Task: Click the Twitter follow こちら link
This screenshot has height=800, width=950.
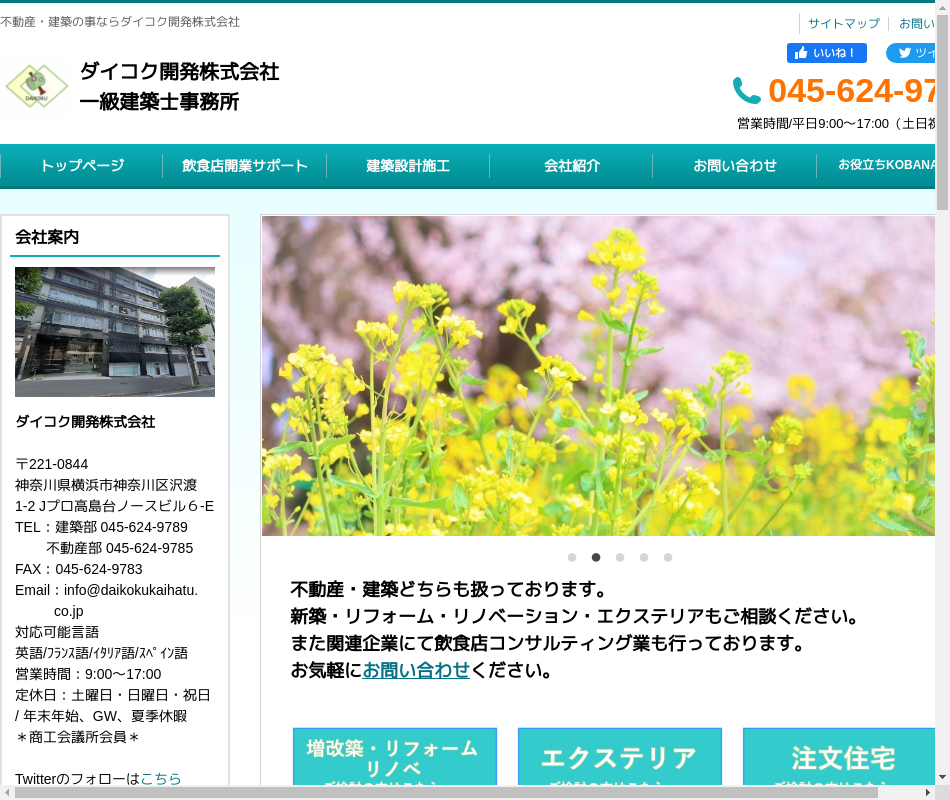Action: point(161,778)
